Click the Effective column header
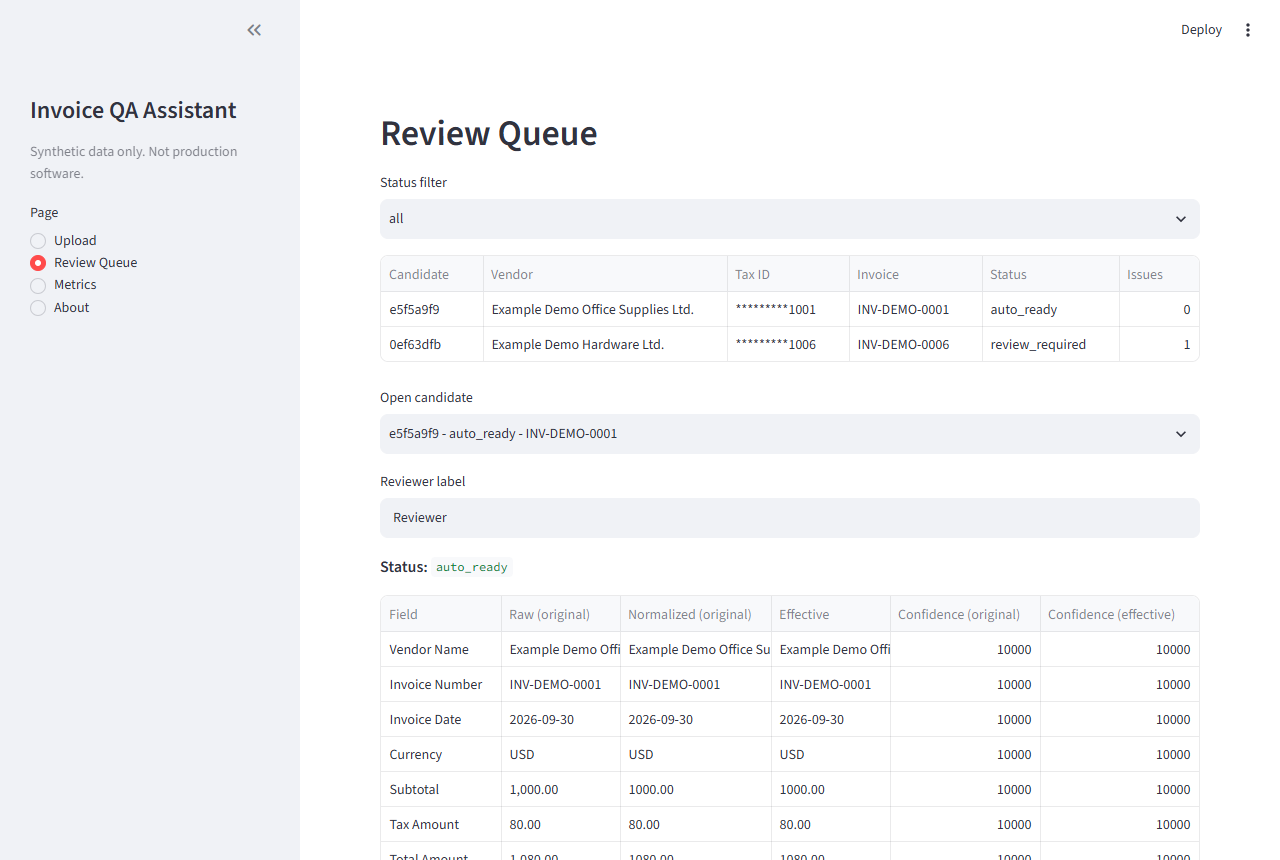1280x860 pixels. click(x=830, y=614)
